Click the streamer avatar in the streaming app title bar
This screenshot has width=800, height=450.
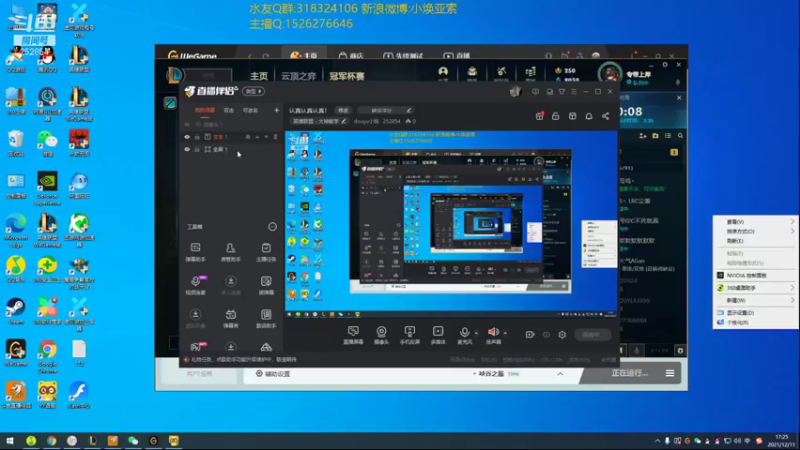click(515, 91)
